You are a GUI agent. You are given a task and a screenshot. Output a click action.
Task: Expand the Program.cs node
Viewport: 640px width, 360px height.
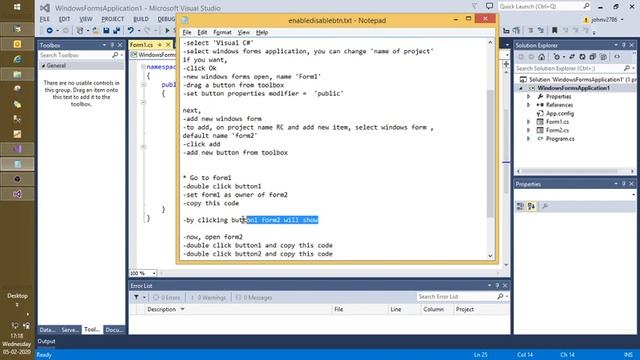click(529, 139)
